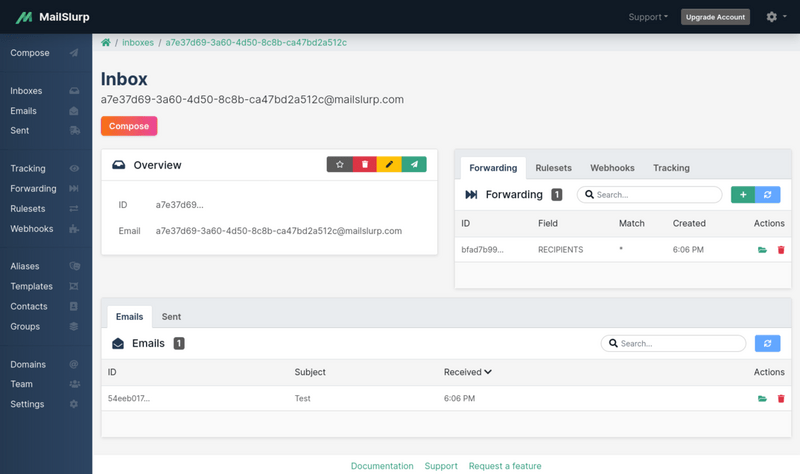Open the Documentation footer link
The width and height of the screenshot is (800, 474).
click(382, 466)
